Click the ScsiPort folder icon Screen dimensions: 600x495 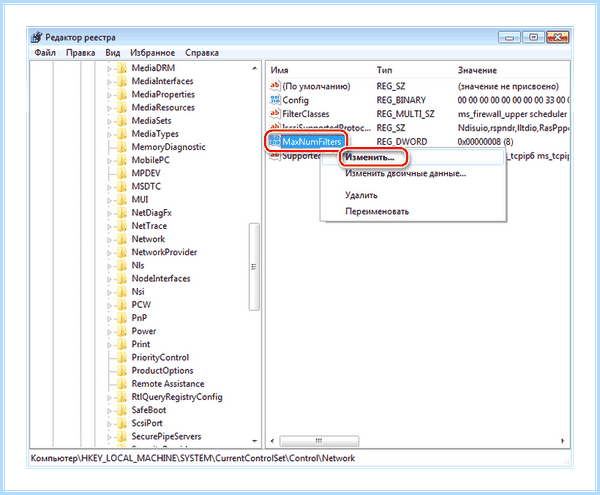click(122, 423)
